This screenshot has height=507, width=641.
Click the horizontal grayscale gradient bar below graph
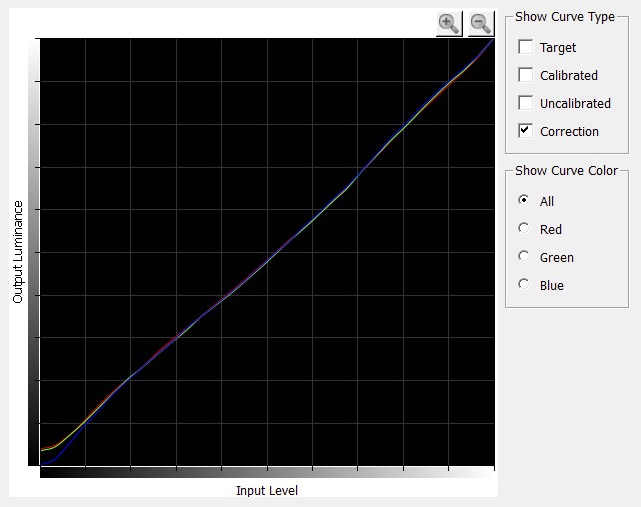coord(267,472)
